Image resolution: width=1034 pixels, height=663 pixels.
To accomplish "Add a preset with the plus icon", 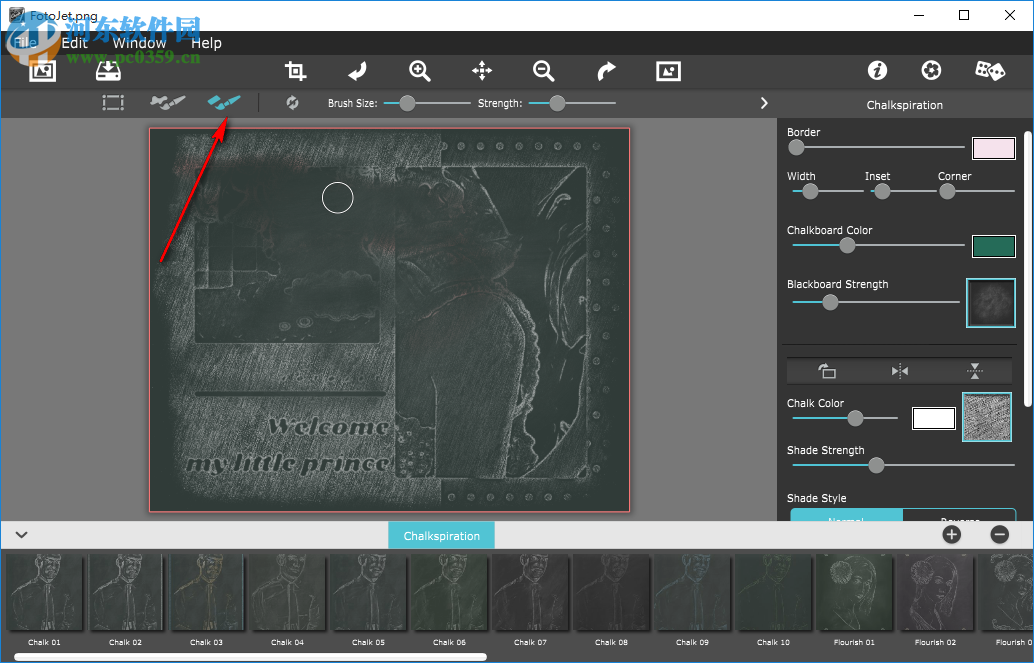I will tap(951, 534).
